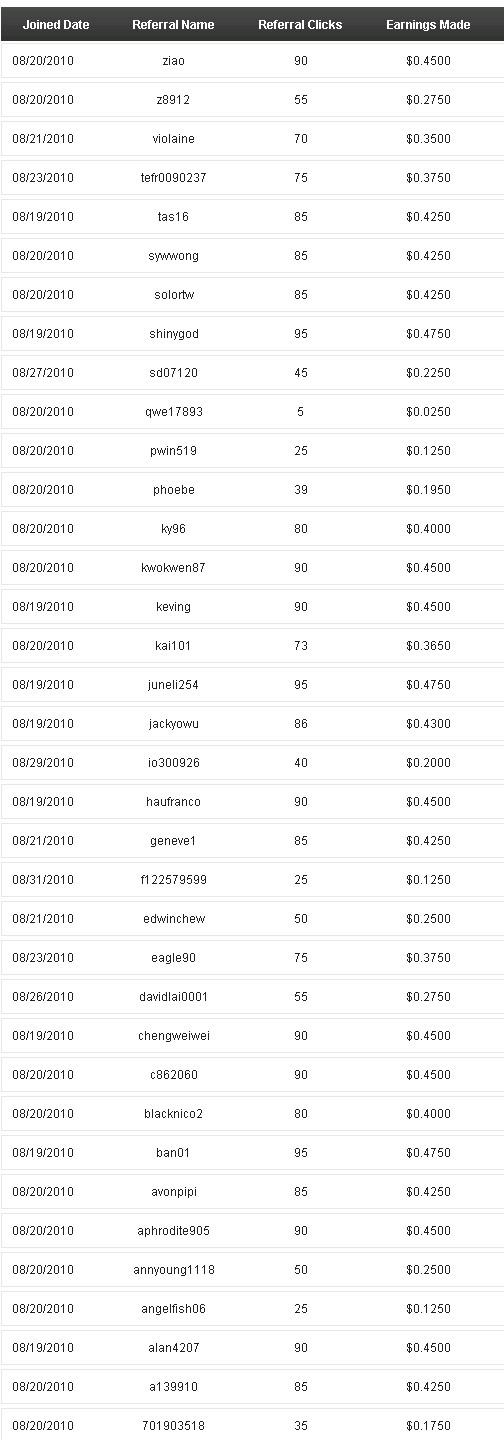Viewport: 504px width, 1440px height.
Task: Click referral name davidlai0001
Action: (173, 997)
